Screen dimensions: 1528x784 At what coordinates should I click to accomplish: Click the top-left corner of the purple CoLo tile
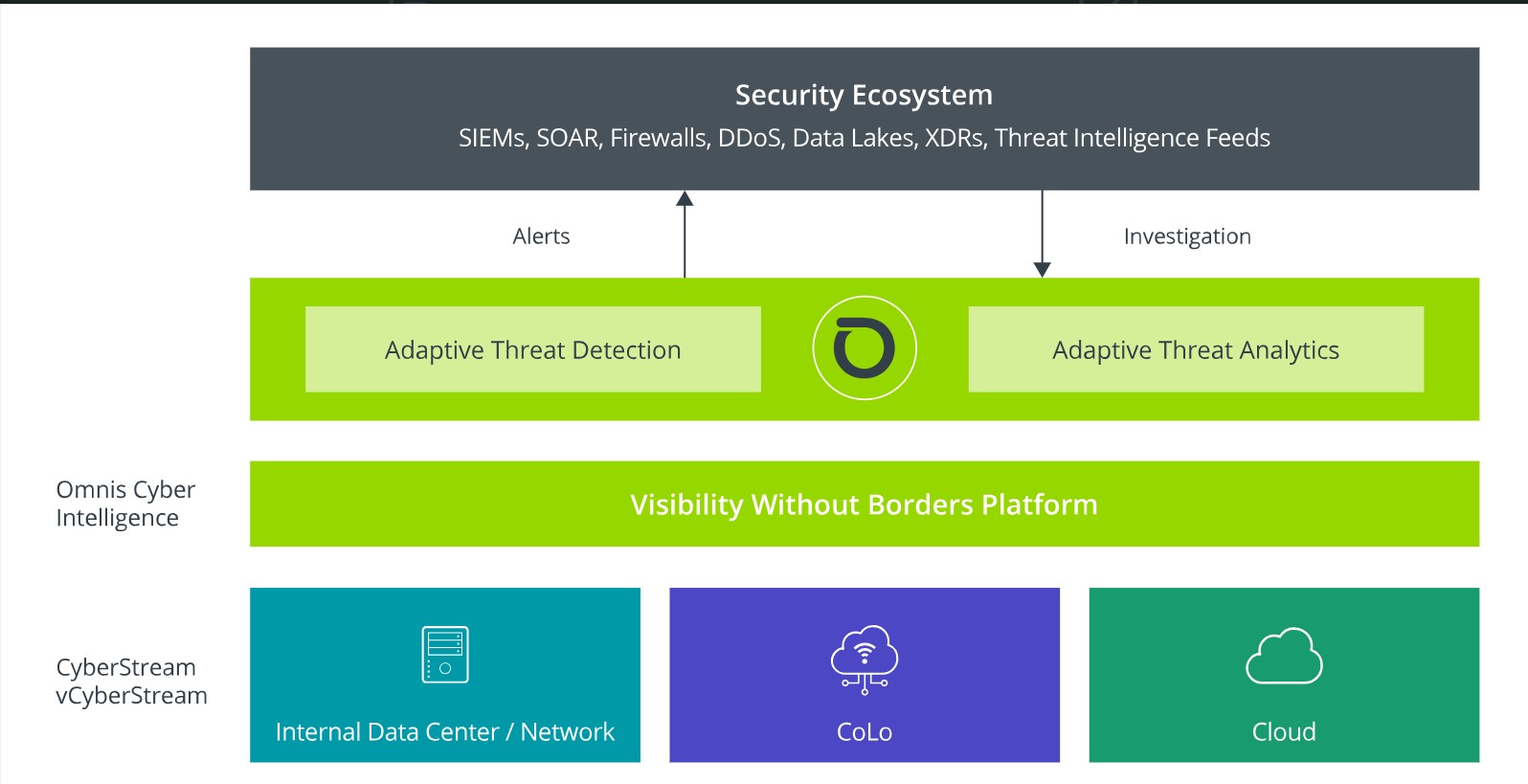[x=675, y=594]
